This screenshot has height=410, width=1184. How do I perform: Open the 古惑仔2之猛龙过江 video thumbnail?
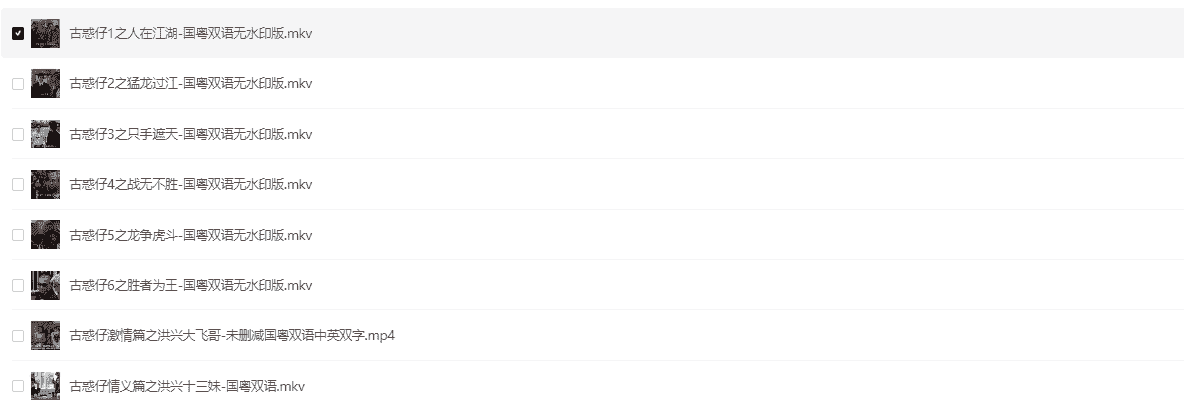(x=45, y=84)
